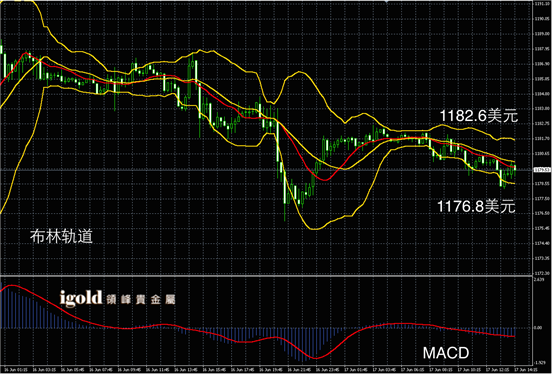552x374 pixels.
Task: Click the 16 Jun 21:45 time axis label
Action: (x=299, y=370)
